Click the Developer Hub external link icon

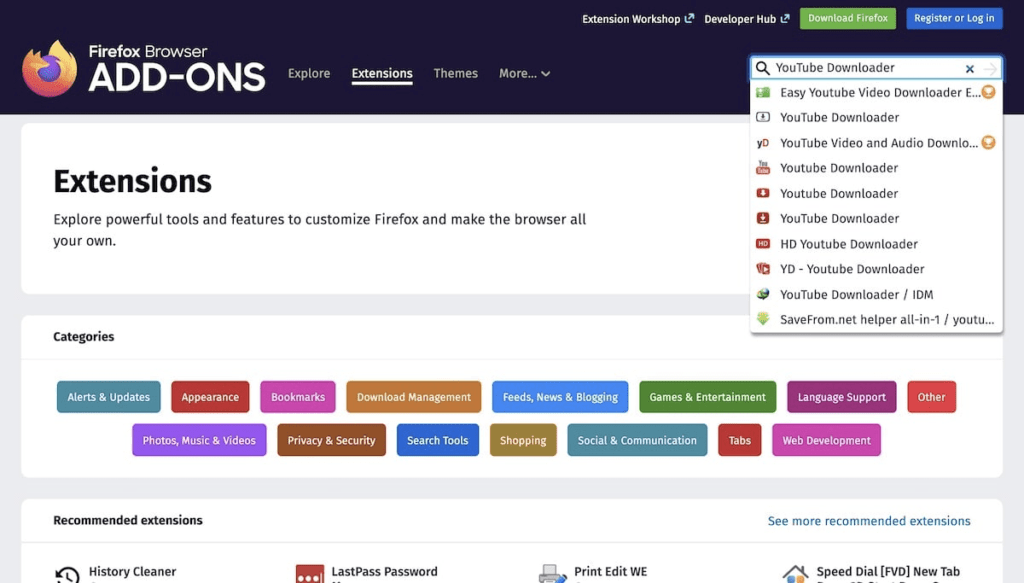784,18
